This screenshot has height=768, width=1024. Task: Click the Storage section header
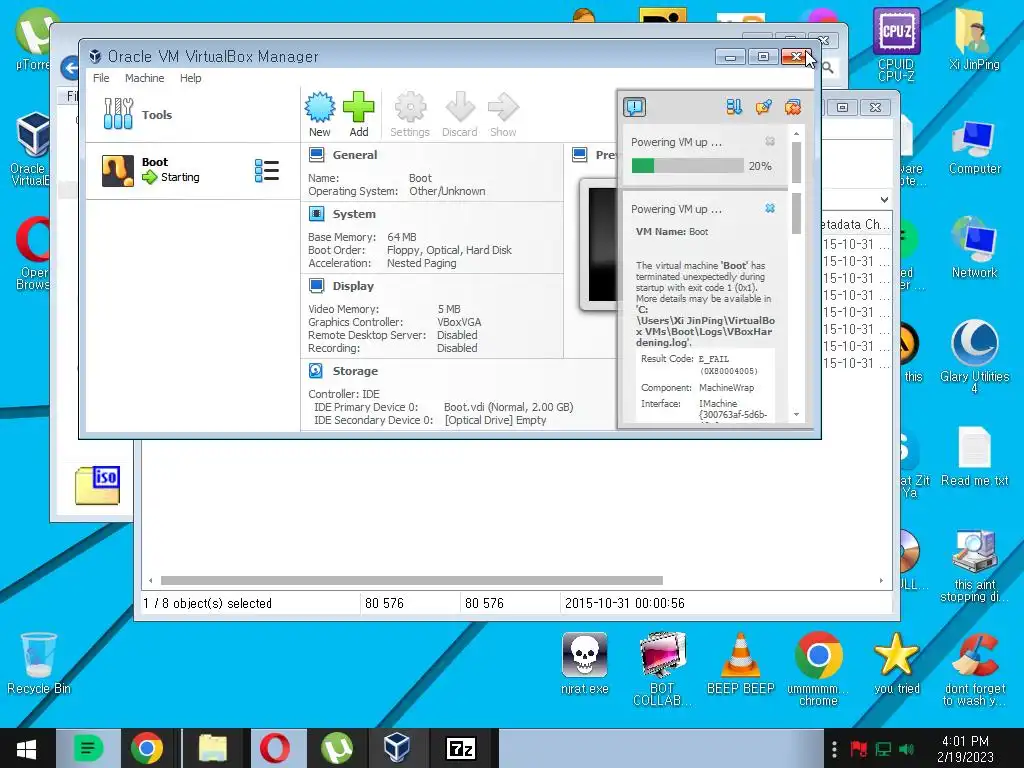pyautogui.click(x=355, y=370)
